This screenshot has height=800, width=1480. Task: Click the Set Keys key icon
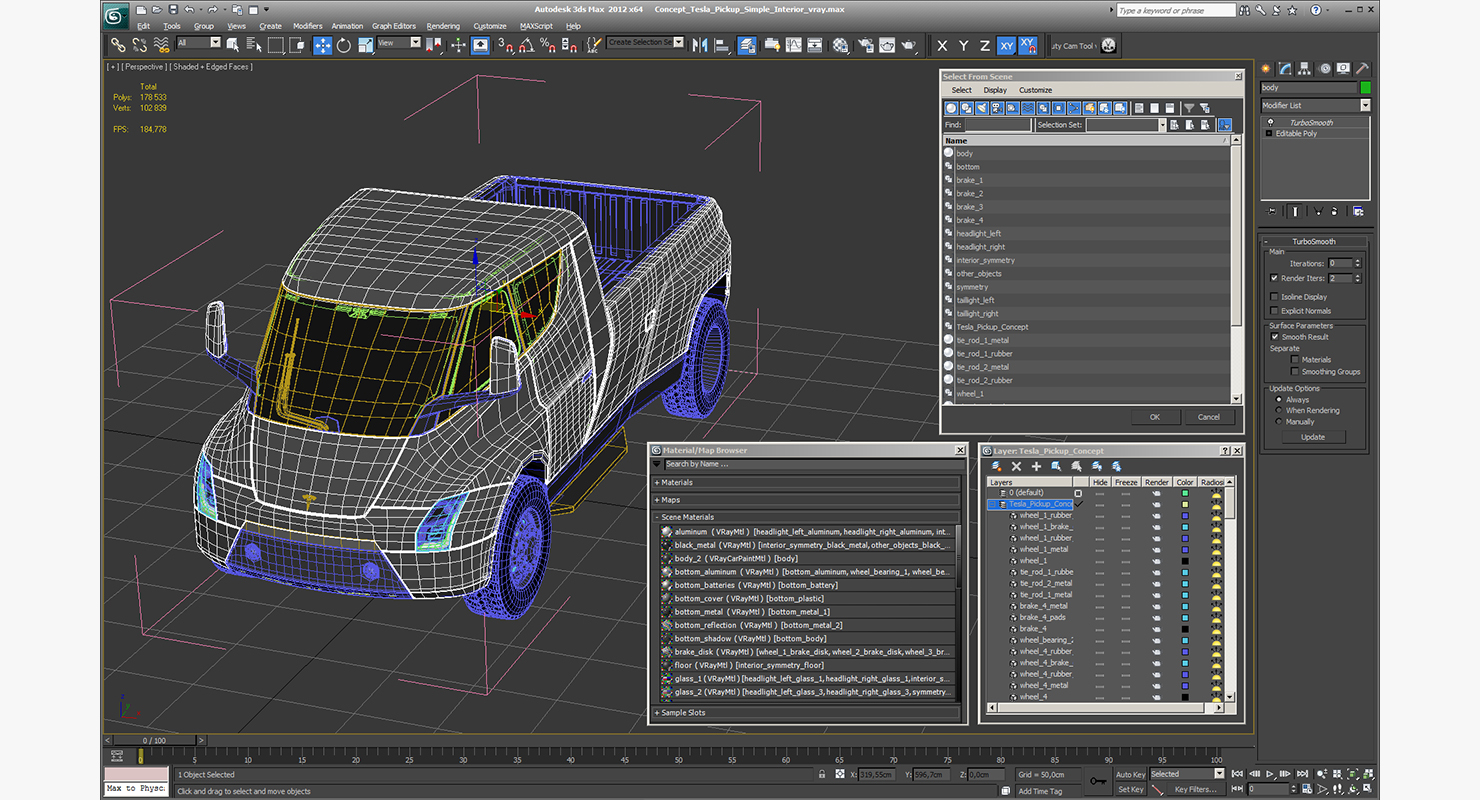[1098, 781]
